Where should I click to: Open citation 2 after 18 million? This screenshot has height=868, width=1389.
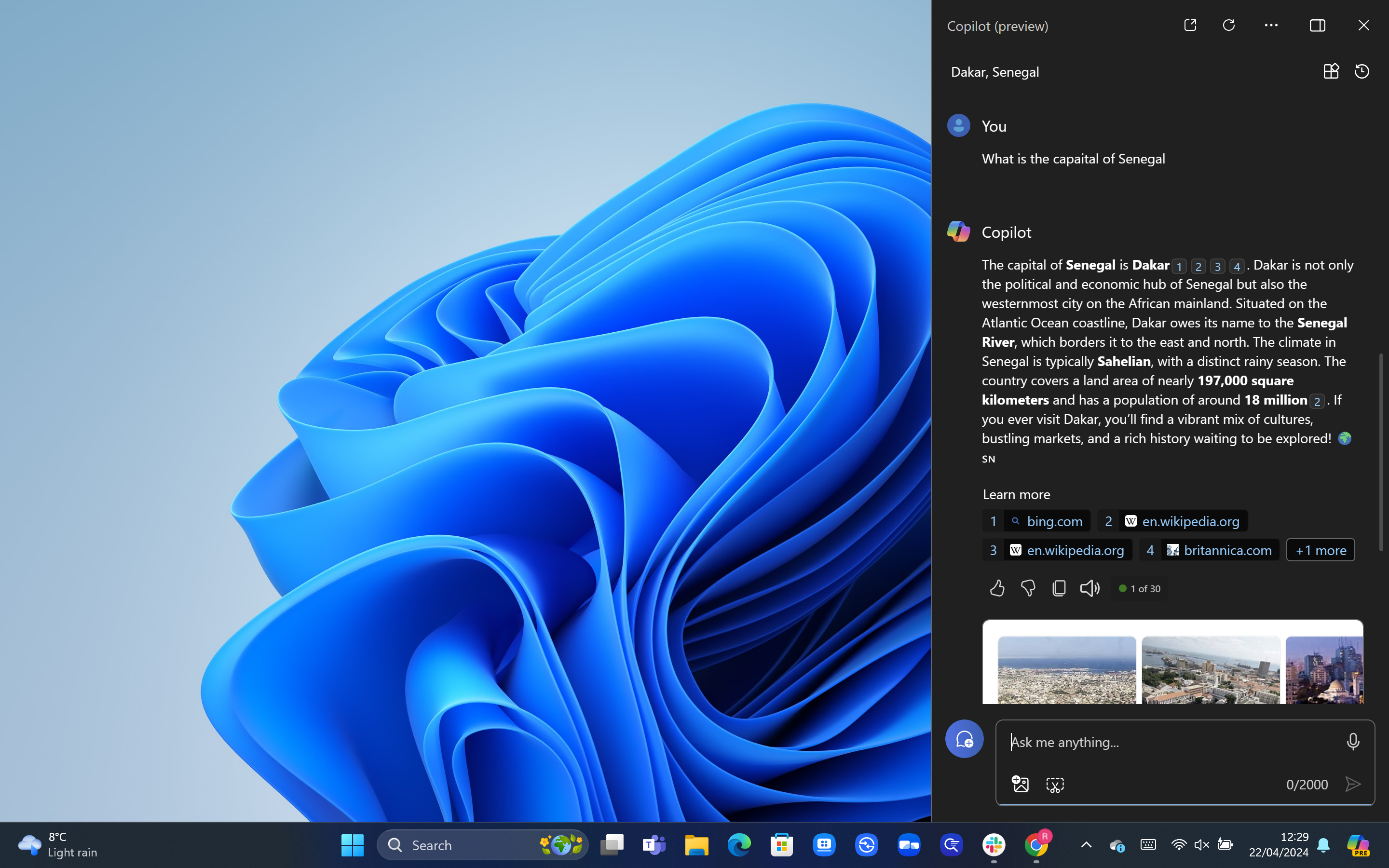click(1317, 401)
